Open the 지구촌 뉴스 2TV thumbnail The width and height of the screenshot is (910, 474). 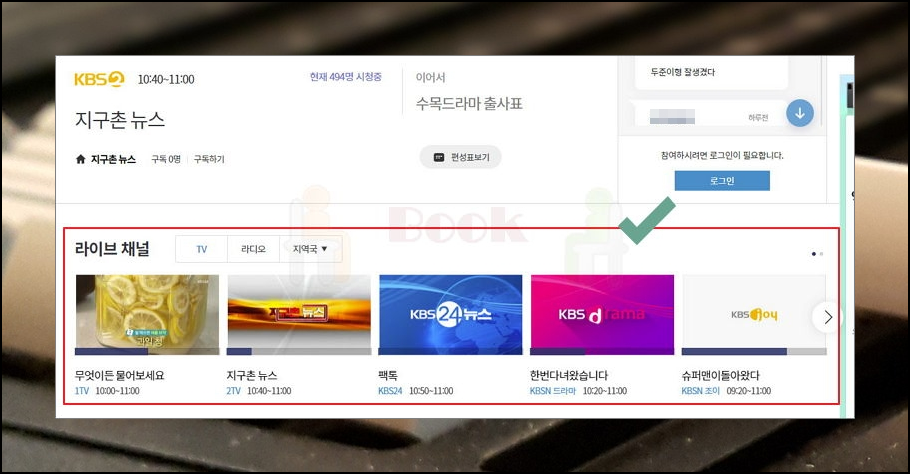[299, 312]
